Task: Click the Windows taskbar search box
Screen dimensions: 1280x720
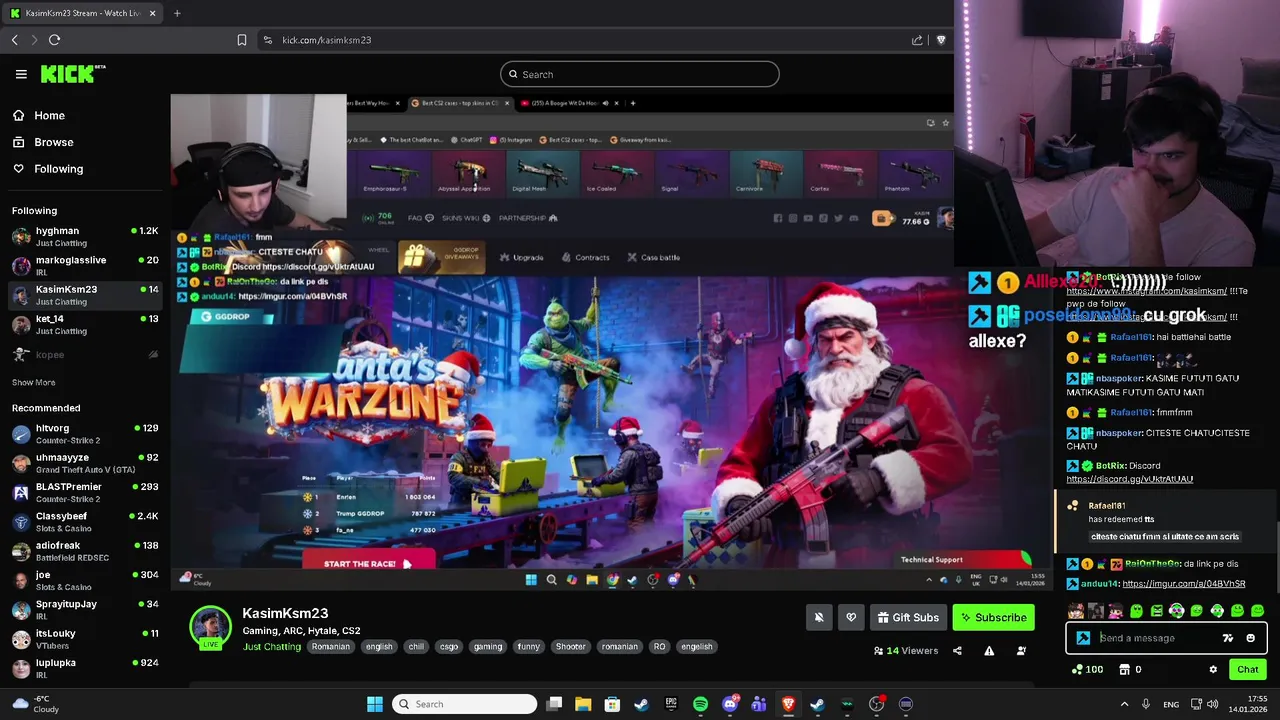Action: coord(462,704)
